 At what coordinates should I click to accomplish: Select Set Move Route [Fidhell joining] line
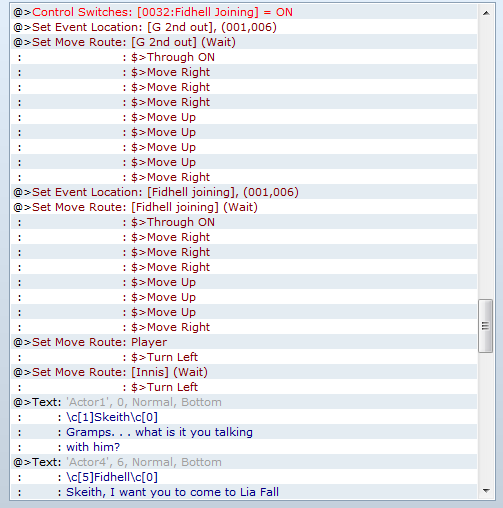pyautogui.click(x=244, y=207)
